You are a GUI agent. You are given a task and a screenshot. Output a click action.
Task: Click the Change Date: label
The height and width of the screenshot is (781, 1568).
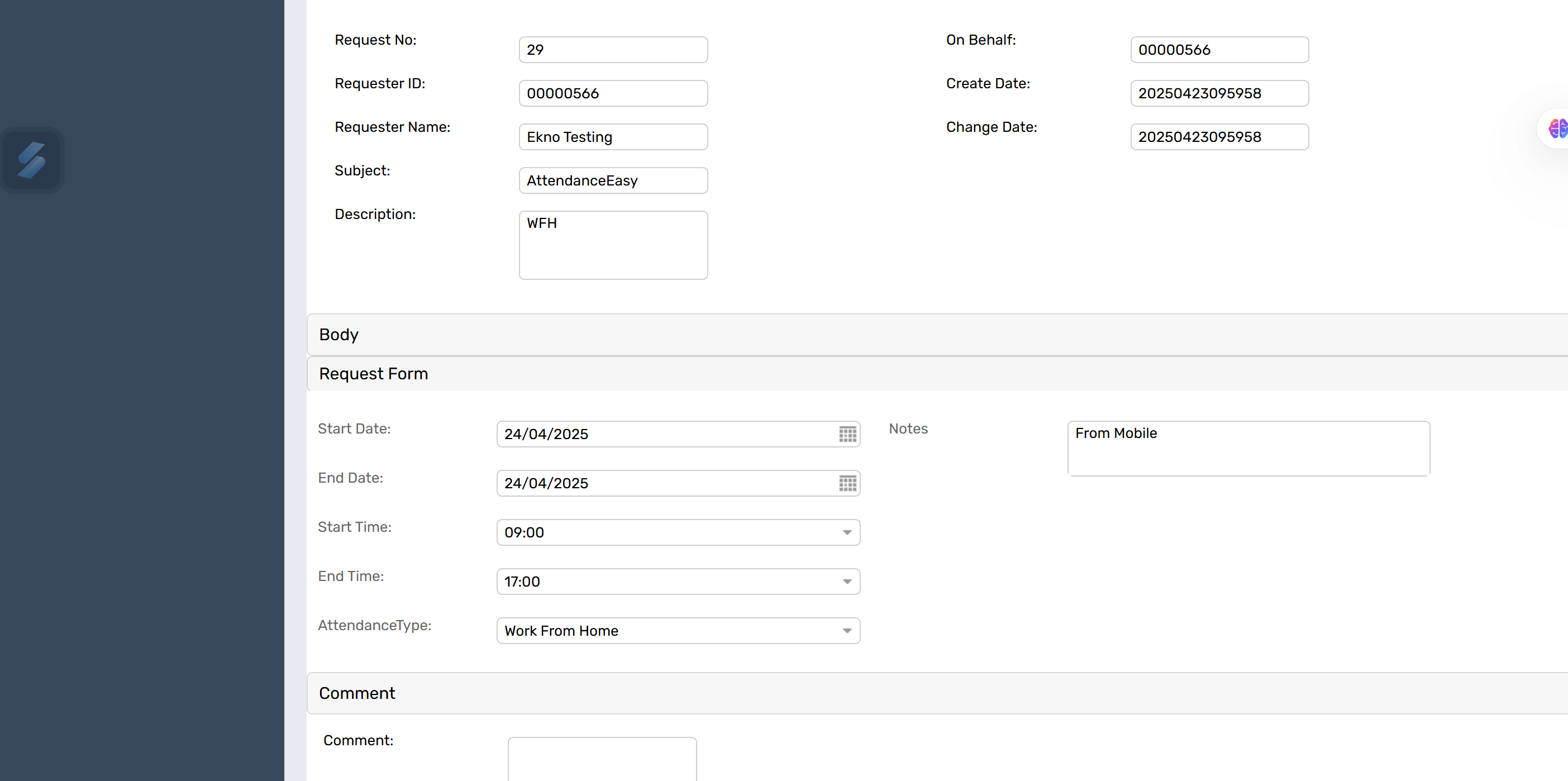tap(992, 127)
